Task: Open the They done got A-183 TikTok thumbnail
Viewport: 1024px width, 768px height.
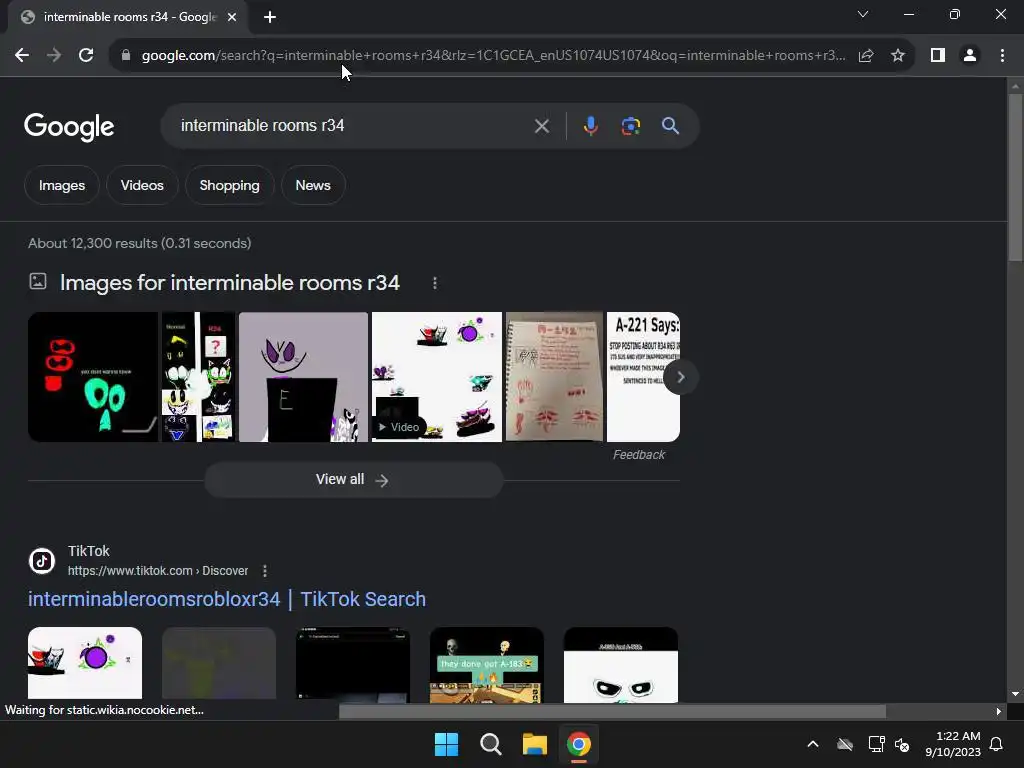Action: (x=487, y=665)
